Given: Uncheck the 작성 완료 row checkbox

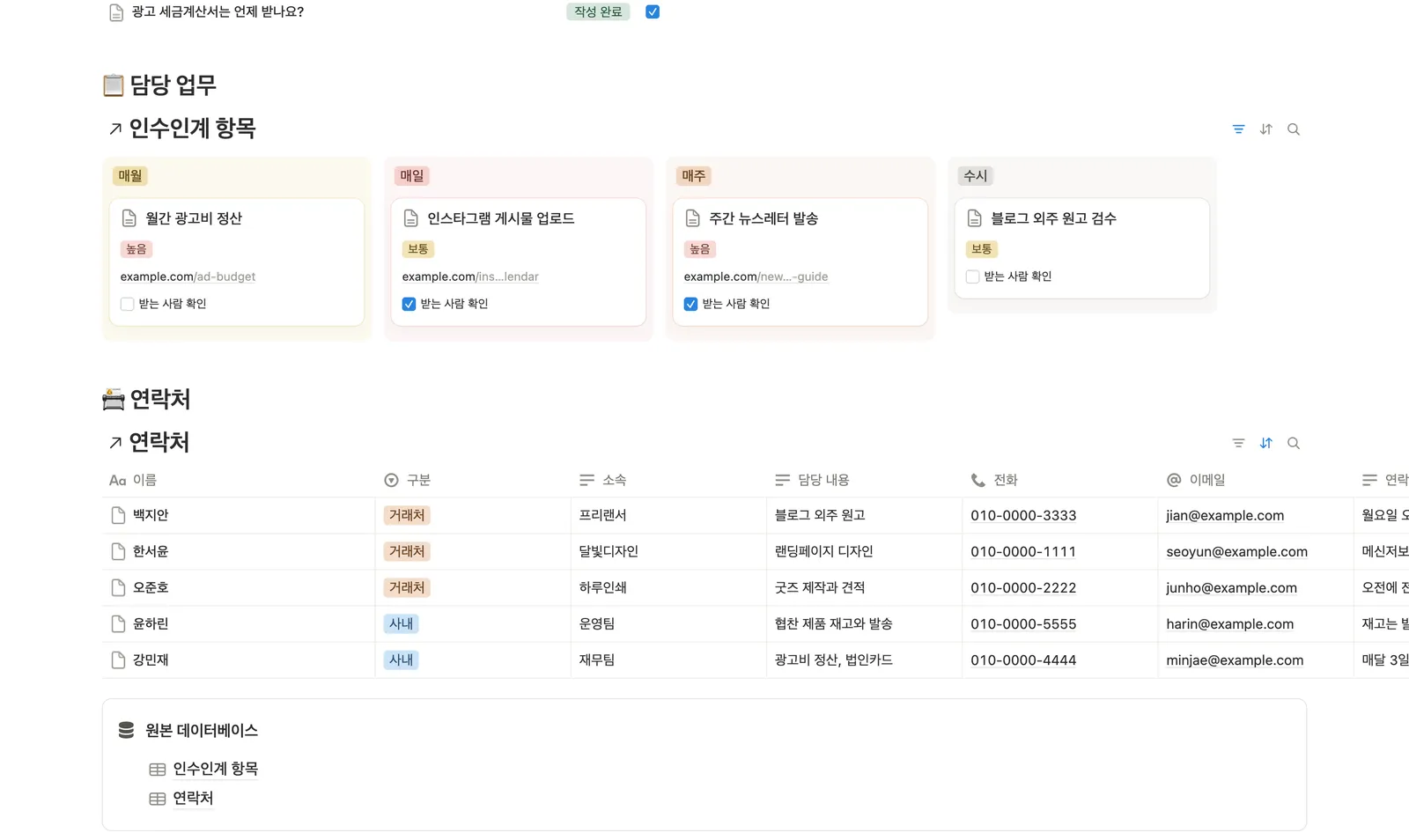Looking at the screenshot, I should tap(653, 11).
